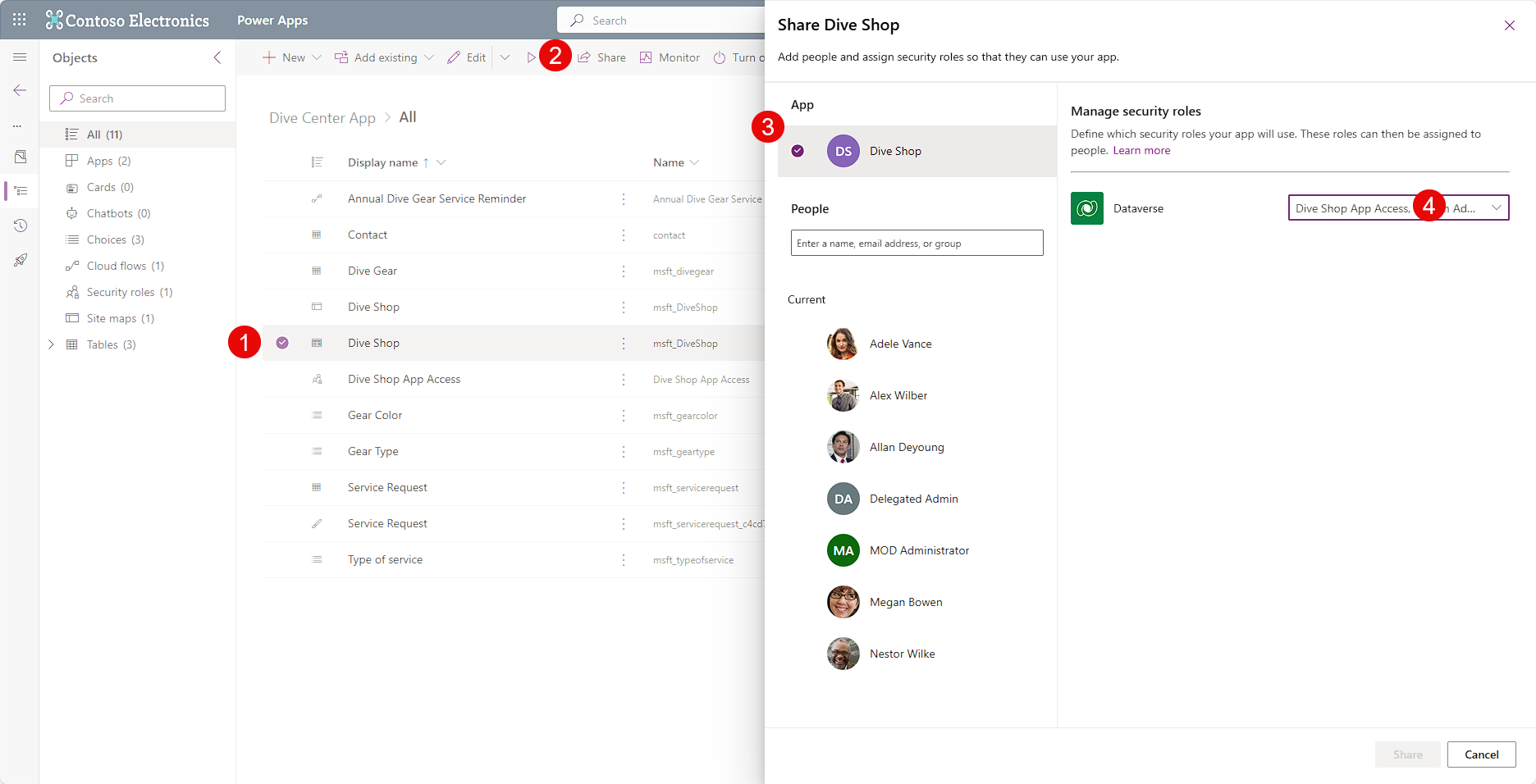Open row options for Dive Shop App Access
Screen dimensions: 1536x784
coord(624,380)
